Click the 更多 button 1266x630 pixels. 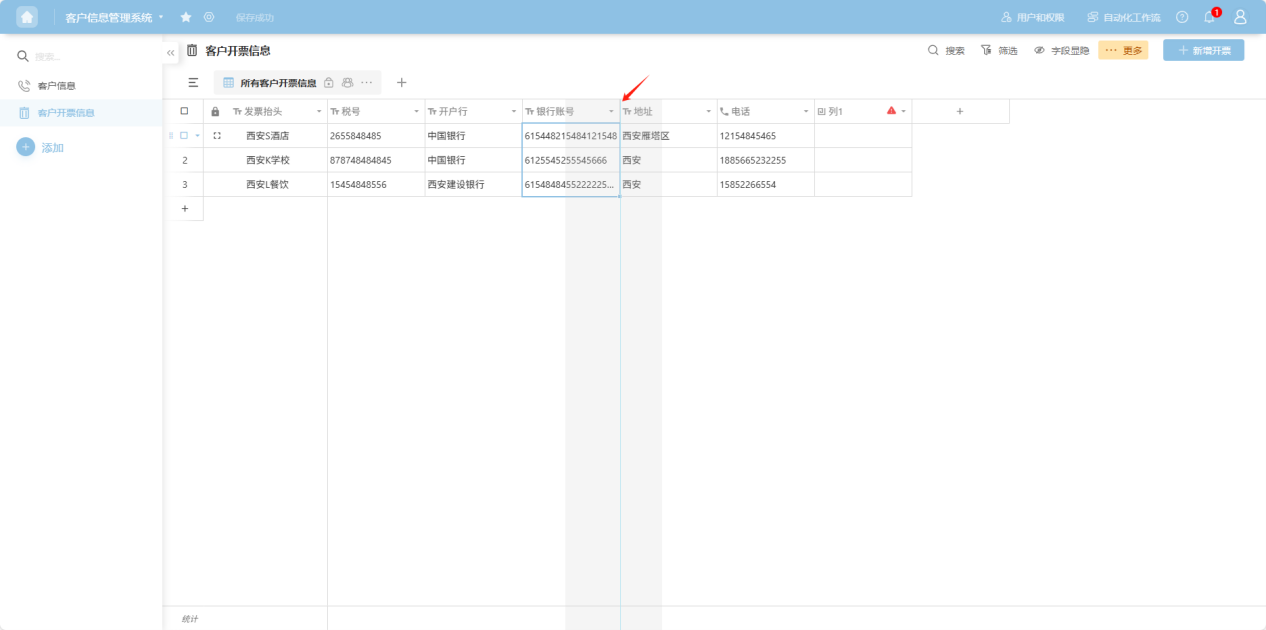coord(1123,50)
